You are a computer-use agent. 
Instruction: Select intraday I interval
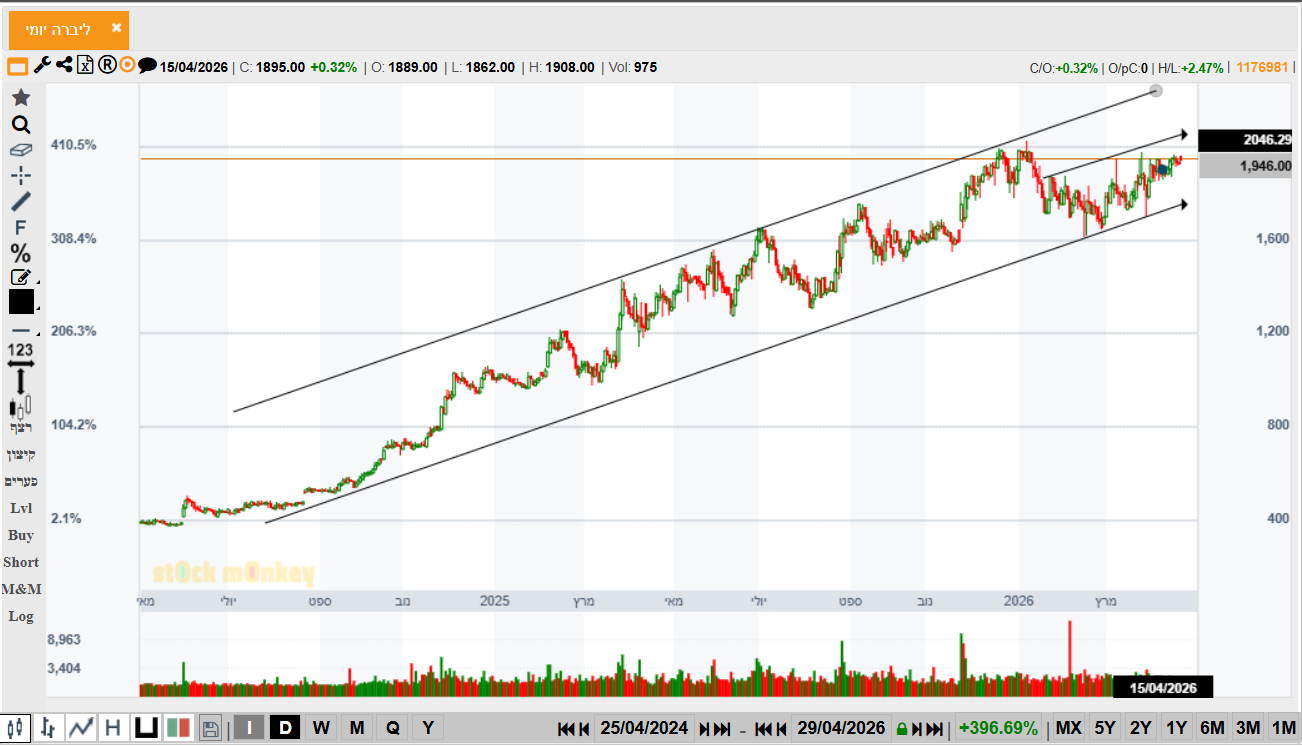pos(250,727)
